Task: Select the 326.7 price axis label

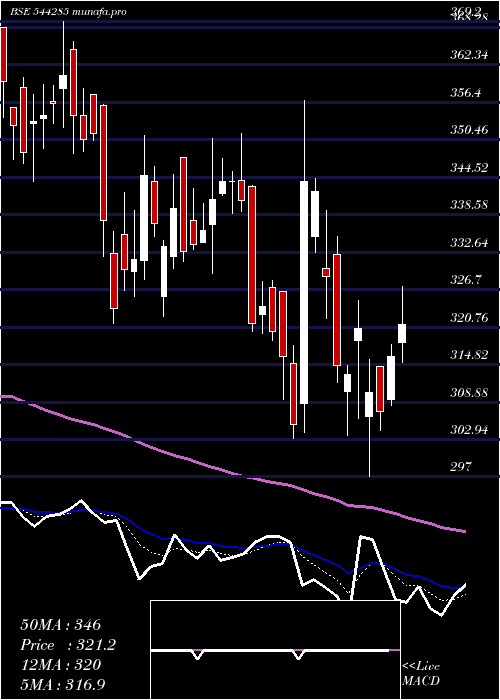Action: [x=468, y=280]
